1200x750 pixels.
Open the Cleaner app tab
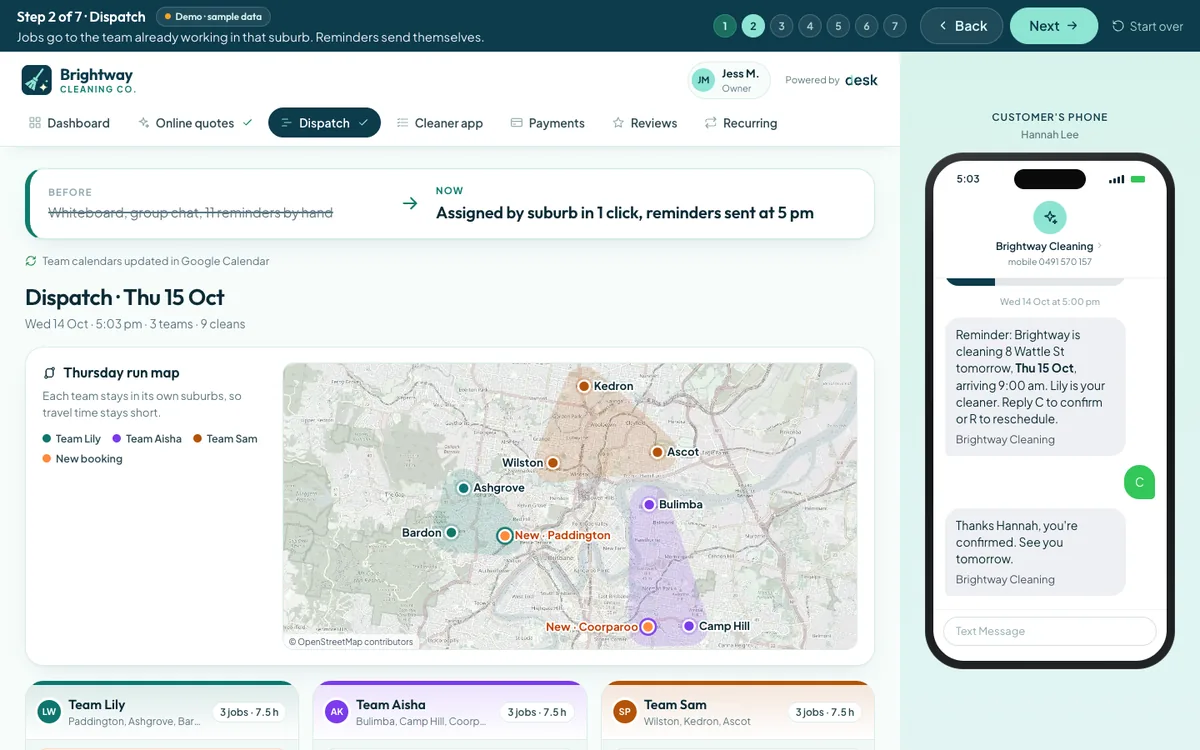pos(440,123)
